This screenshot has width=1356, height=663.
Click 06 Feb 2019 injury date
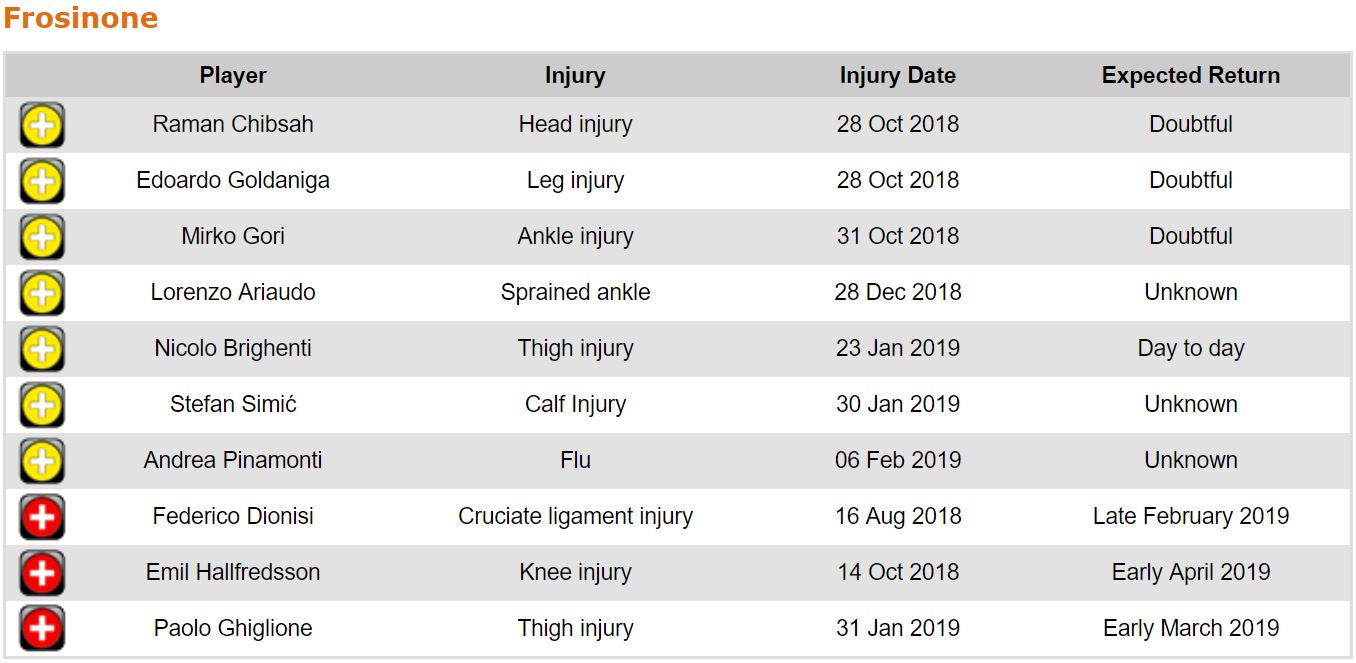tap(897, 460)
